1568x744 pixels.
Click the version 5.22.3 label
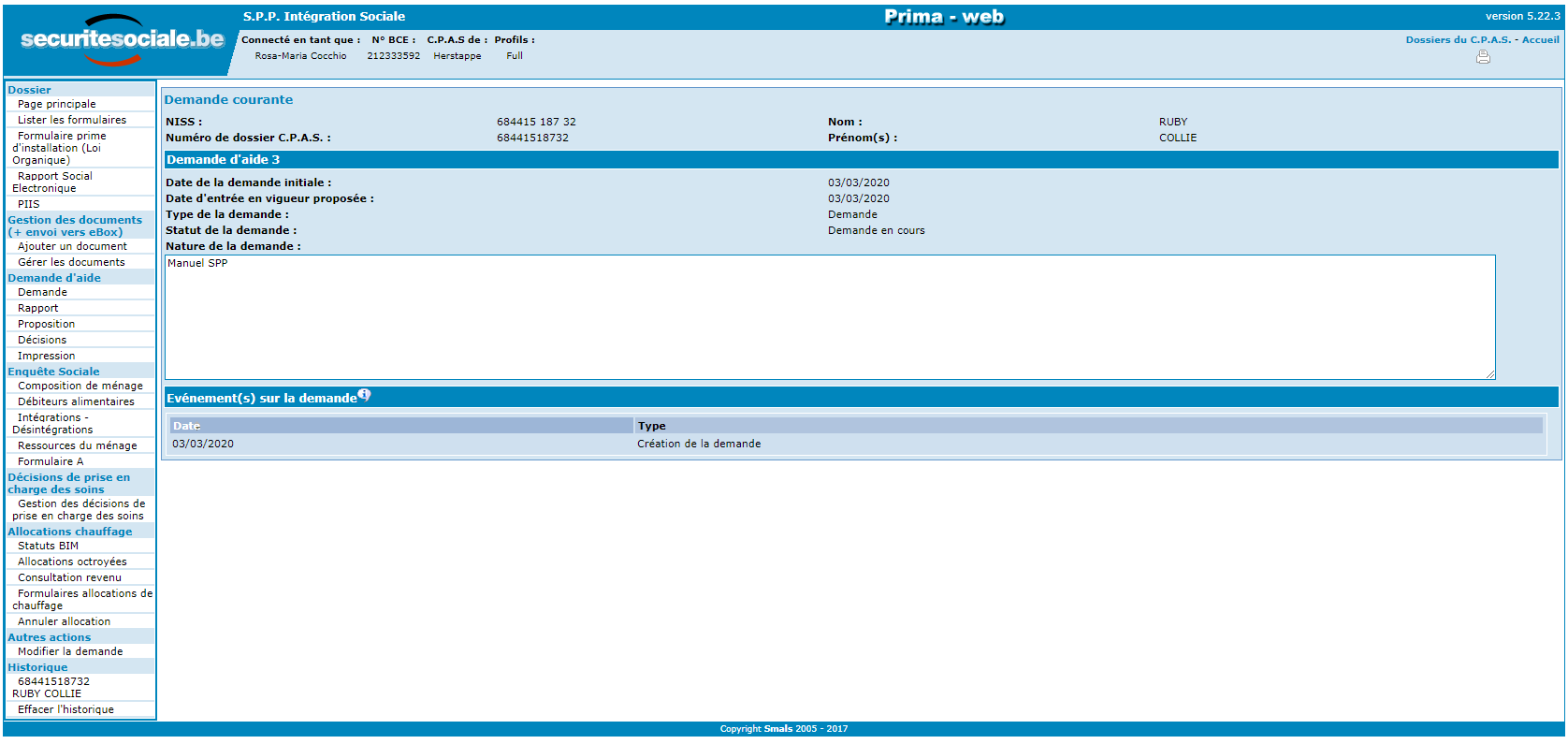pos(1522,16)
